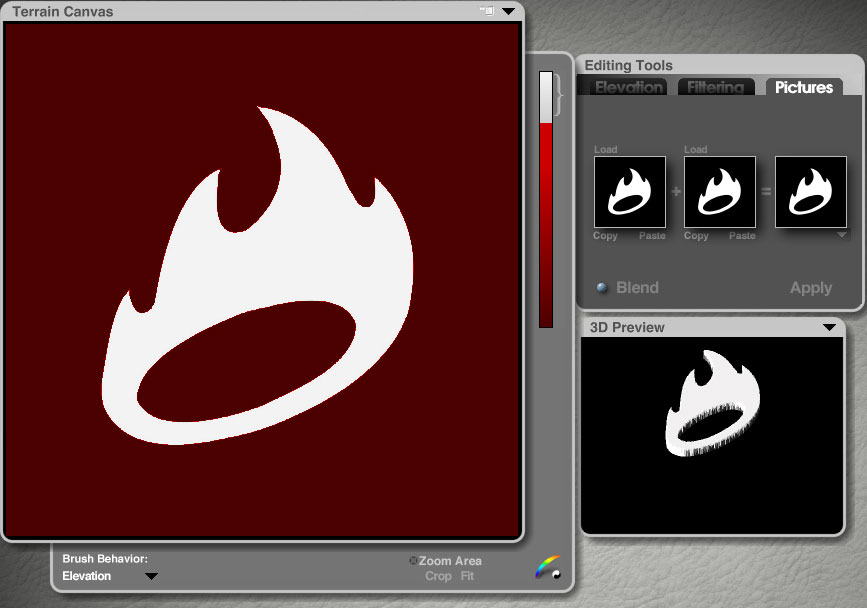The height and width of the screenshot is (608, 867).
Task: Click Paste under the second picture
Action: pos(742,235)
